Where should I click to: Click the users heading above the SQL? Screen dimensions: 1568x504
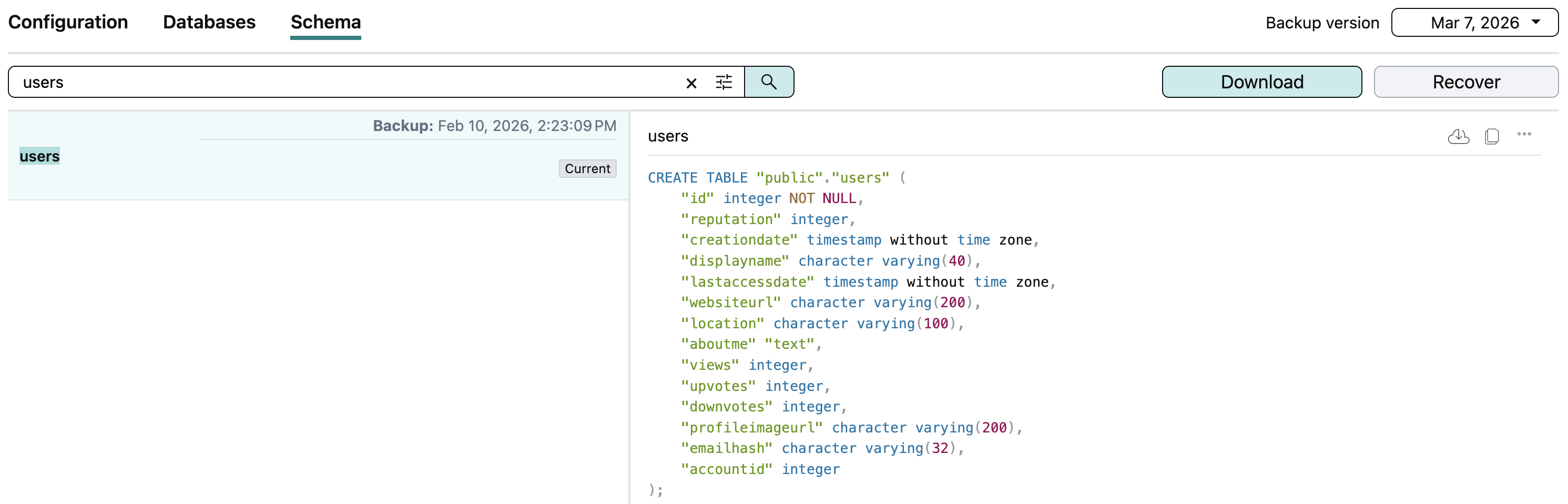click(x=668, y=136)
